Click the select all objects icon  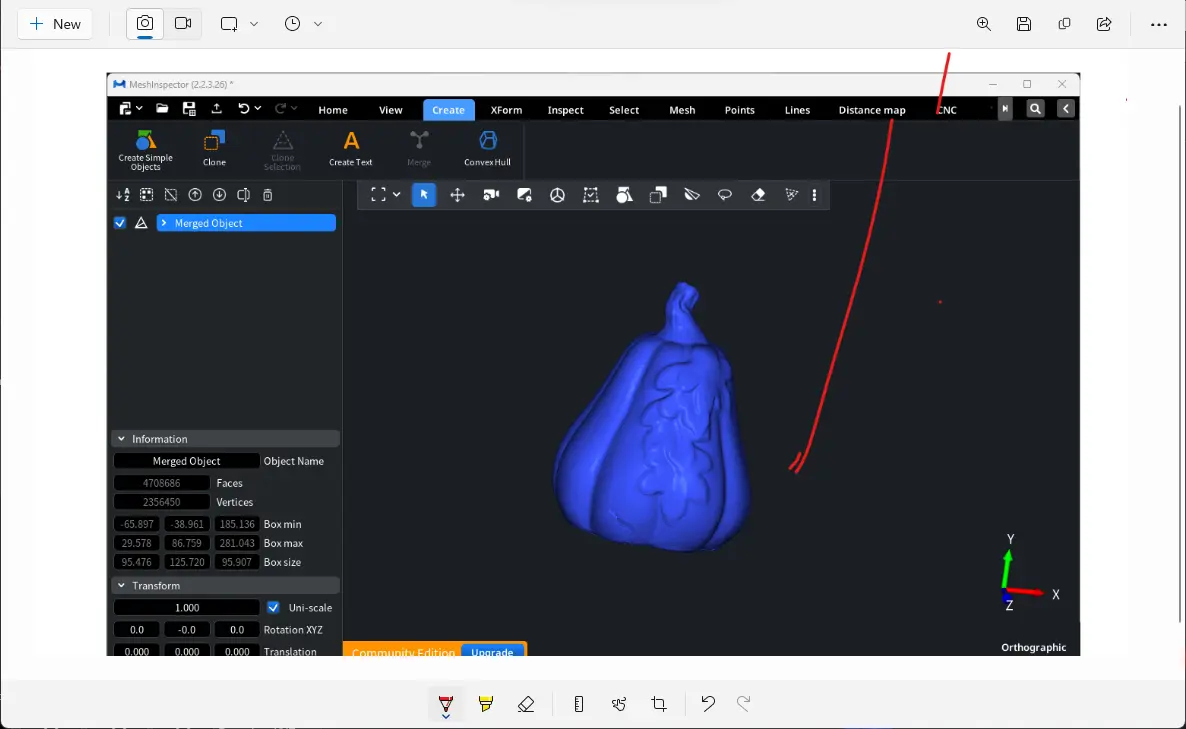pyautogui.click(x=147, y=195)
